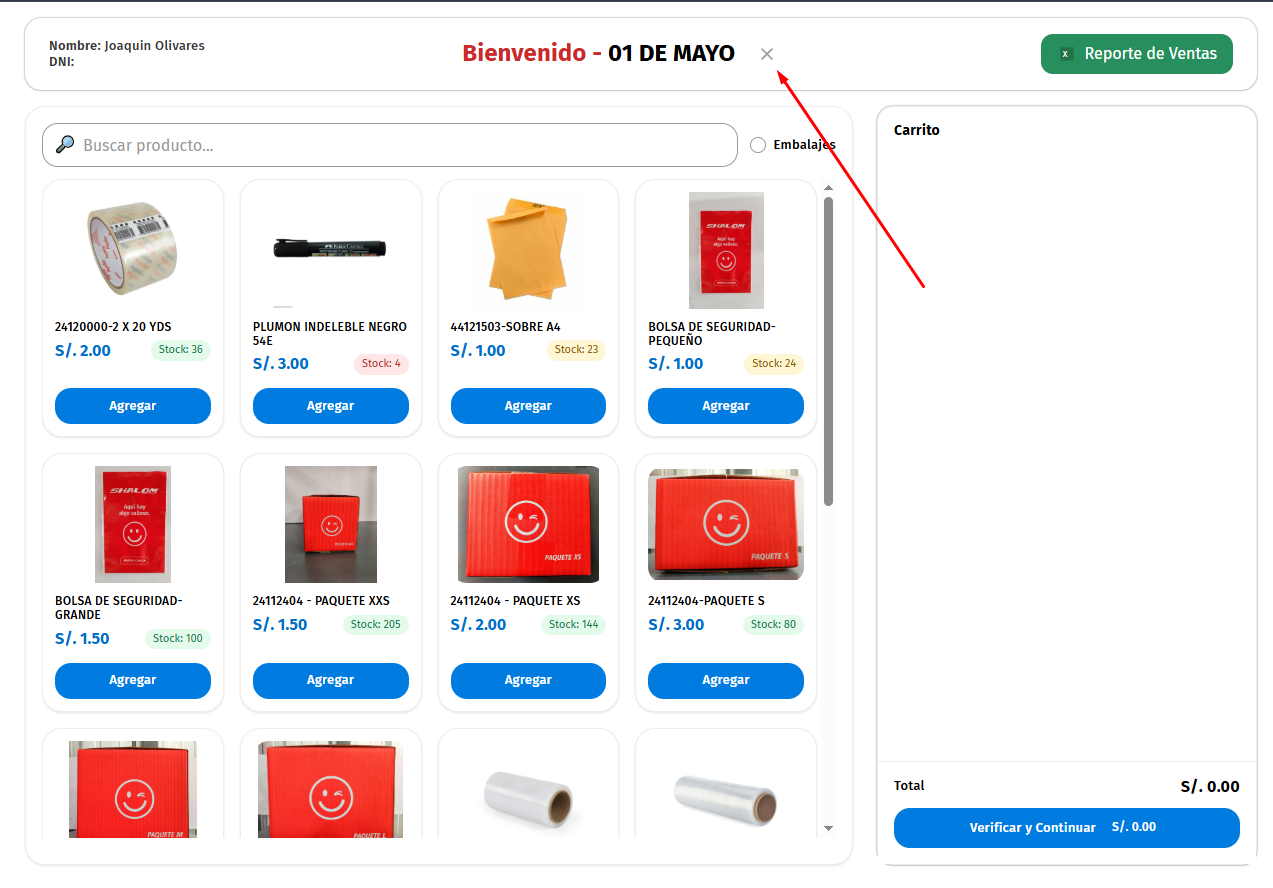Select the Embalajes radio button
This screenshot has height=888, width=1273.
[x=758, y=145]
